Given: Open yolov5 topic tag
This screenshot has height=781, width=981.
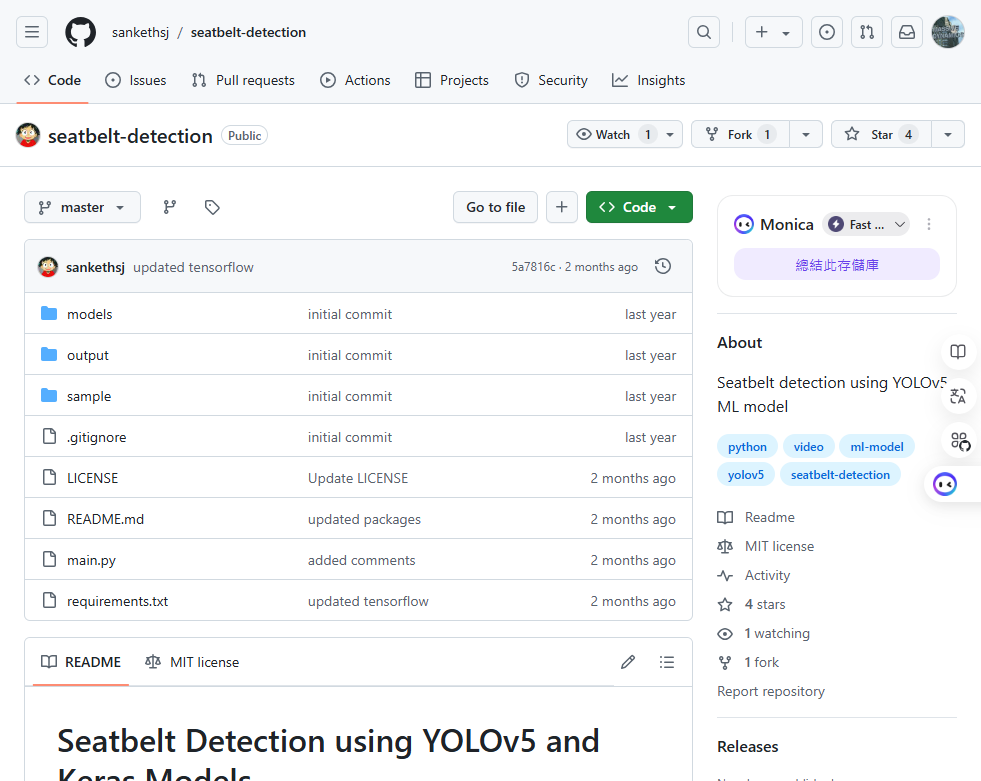Looking at the screenshot, I should [x=746, y=474].
